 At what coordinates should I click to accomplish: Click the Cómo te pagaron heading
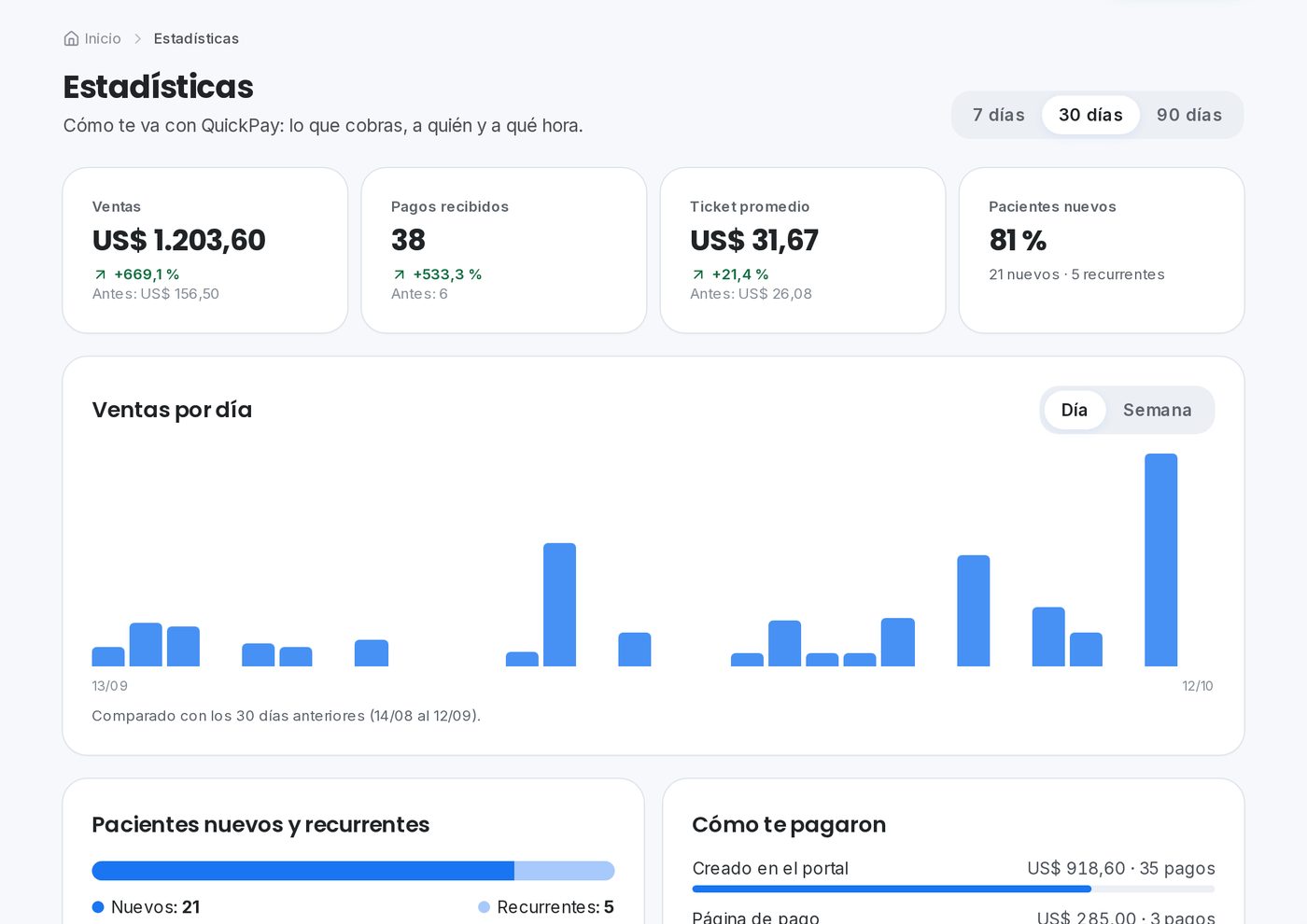789,825
